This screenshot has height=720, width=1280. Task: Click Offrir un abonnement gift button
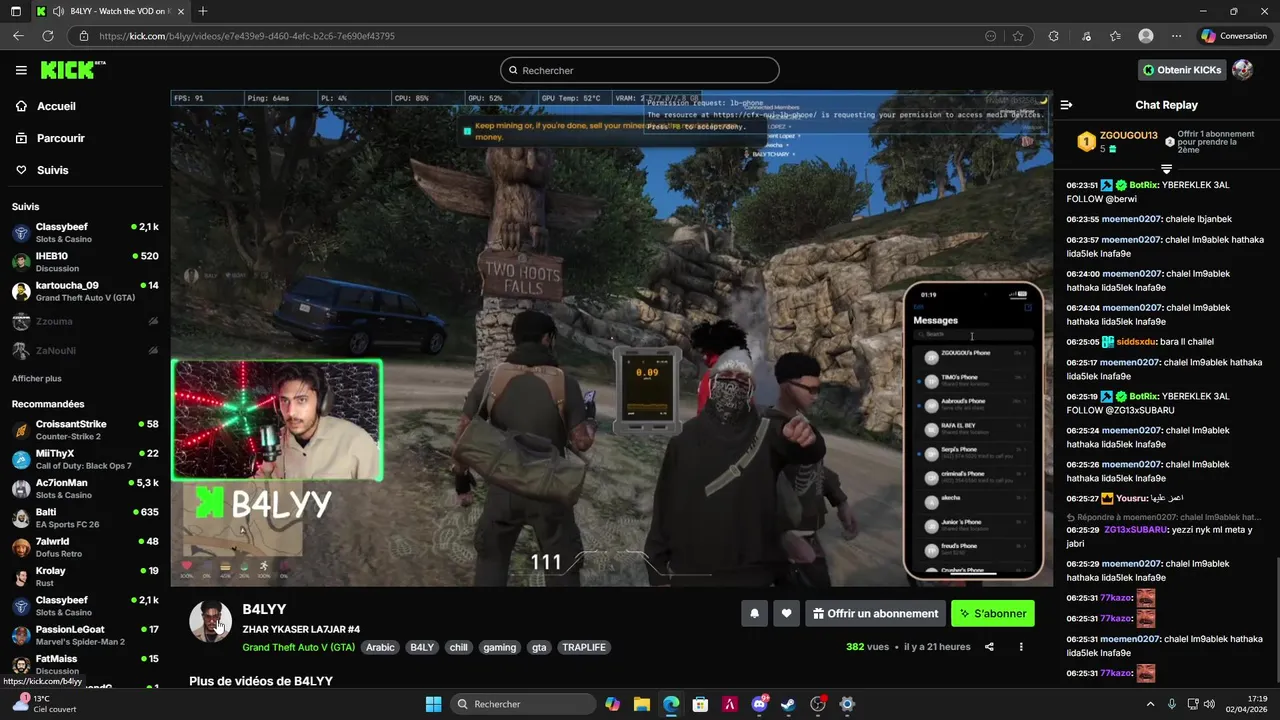pos(875,614)
